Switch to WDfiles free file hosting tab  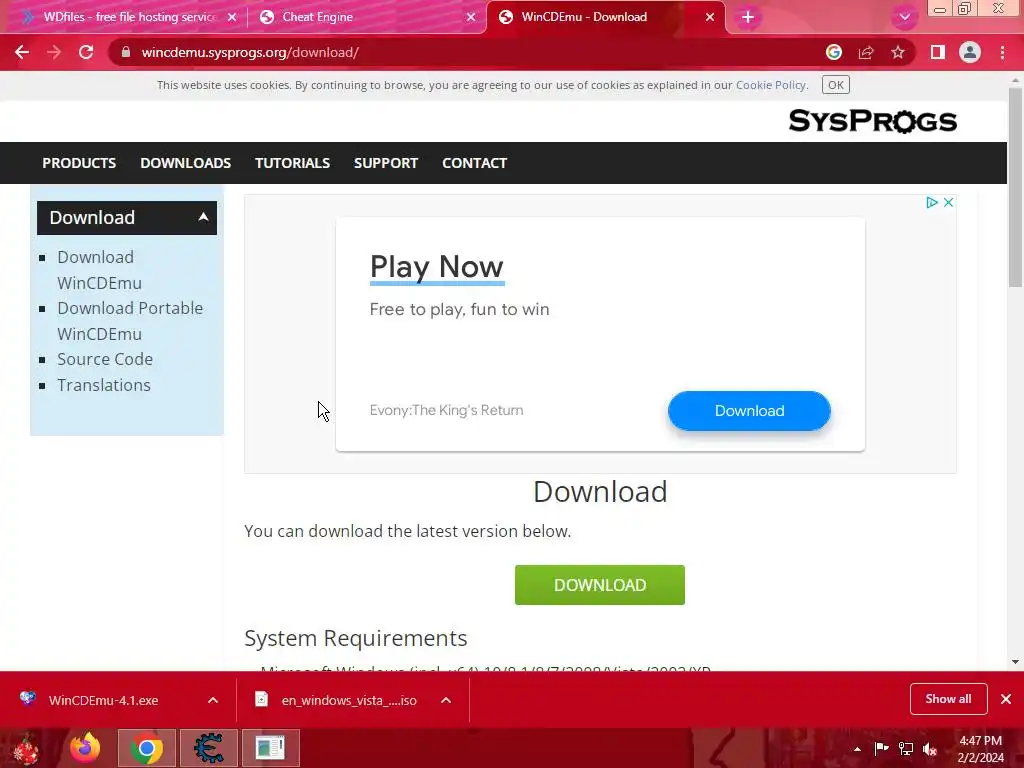point(127,17)
